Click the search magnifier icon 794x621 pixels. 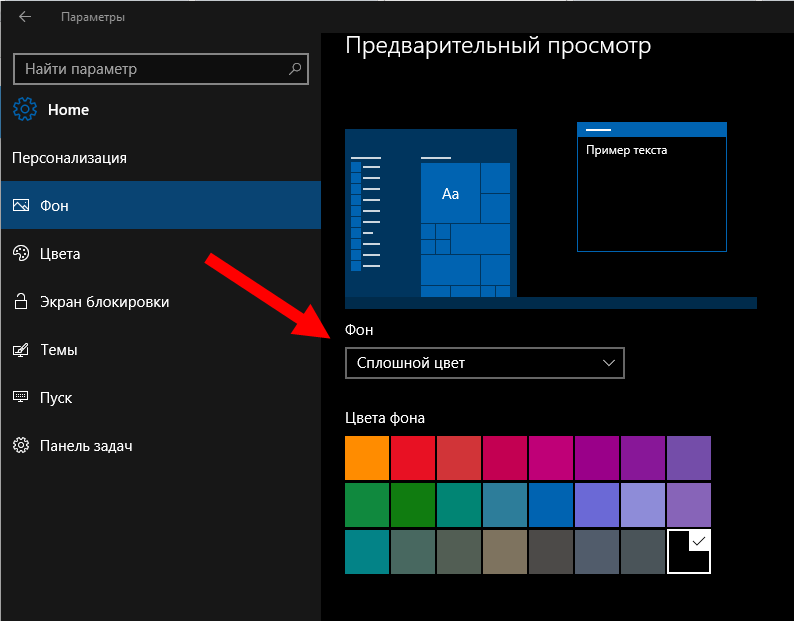coord(295,68)
